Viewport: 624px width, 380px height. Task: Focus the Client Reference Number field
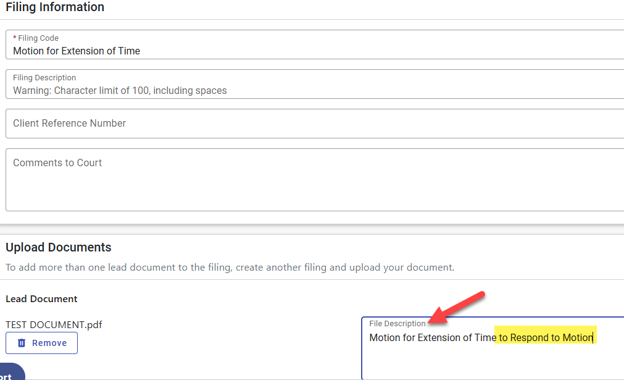click(x=314, y=124)
